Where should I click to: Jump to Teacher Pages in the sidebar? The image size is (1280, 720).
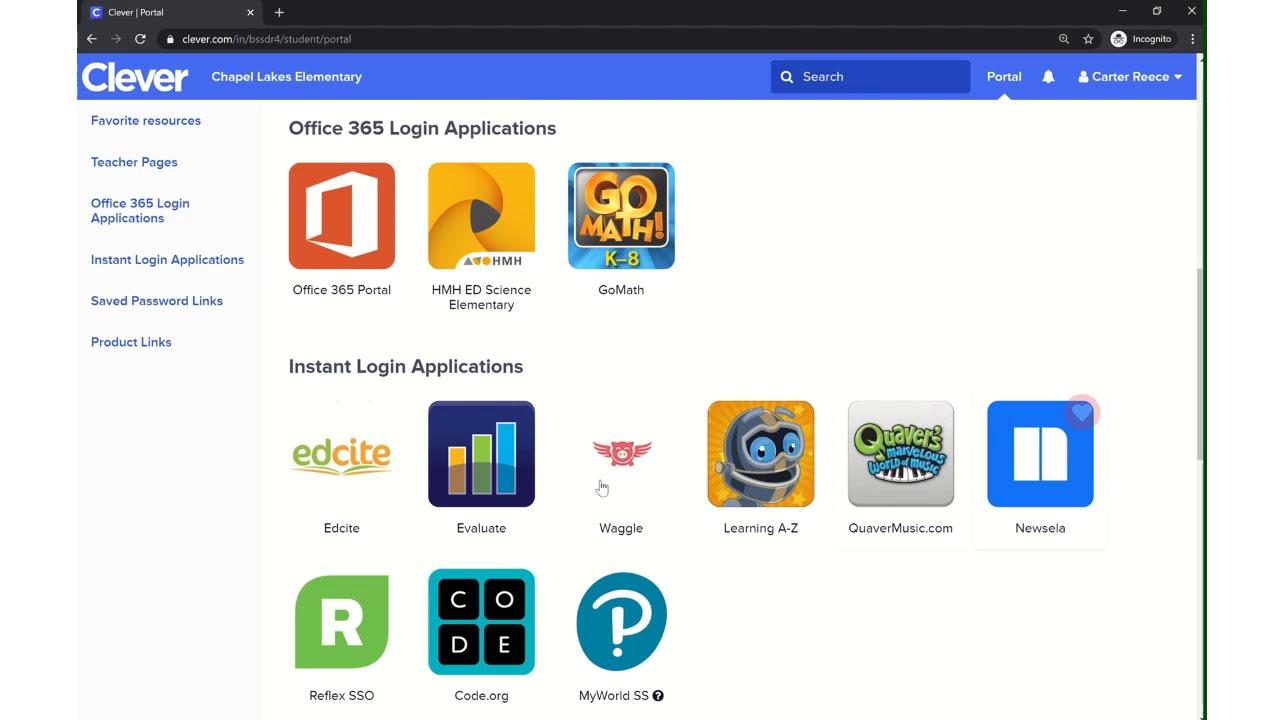(x=134, y=162)
